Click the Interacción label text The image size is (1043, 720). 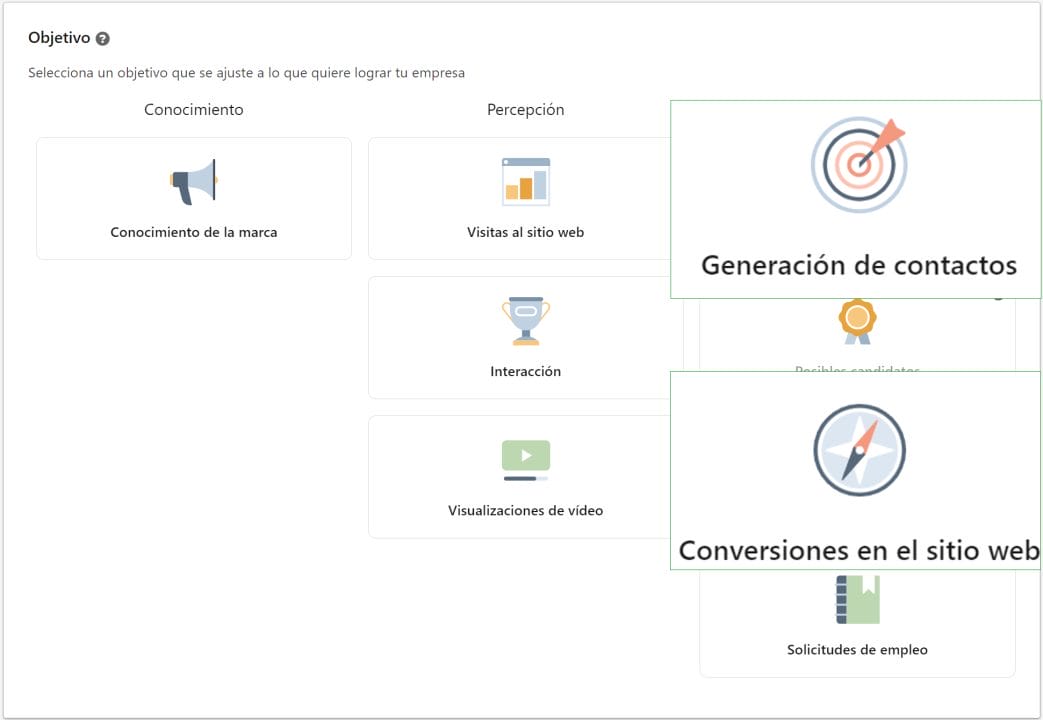coord(527,371)
